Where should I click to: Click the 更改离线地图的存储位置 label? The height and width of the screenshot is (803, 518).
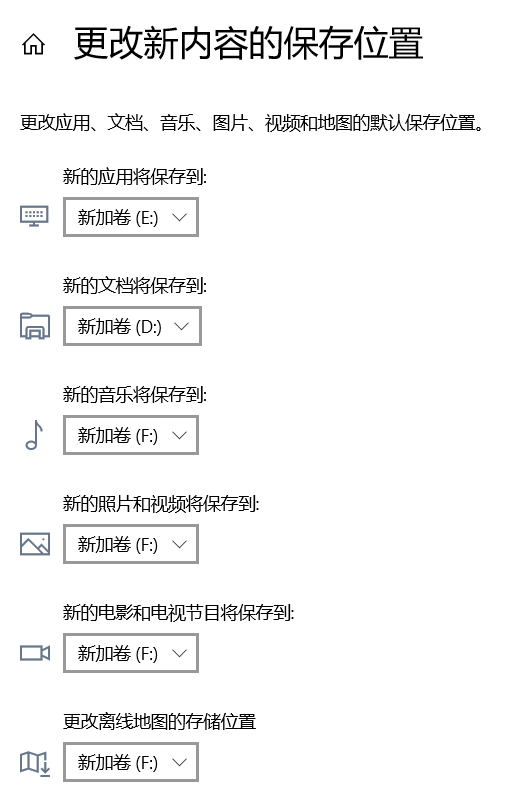(x=159, y=722)
